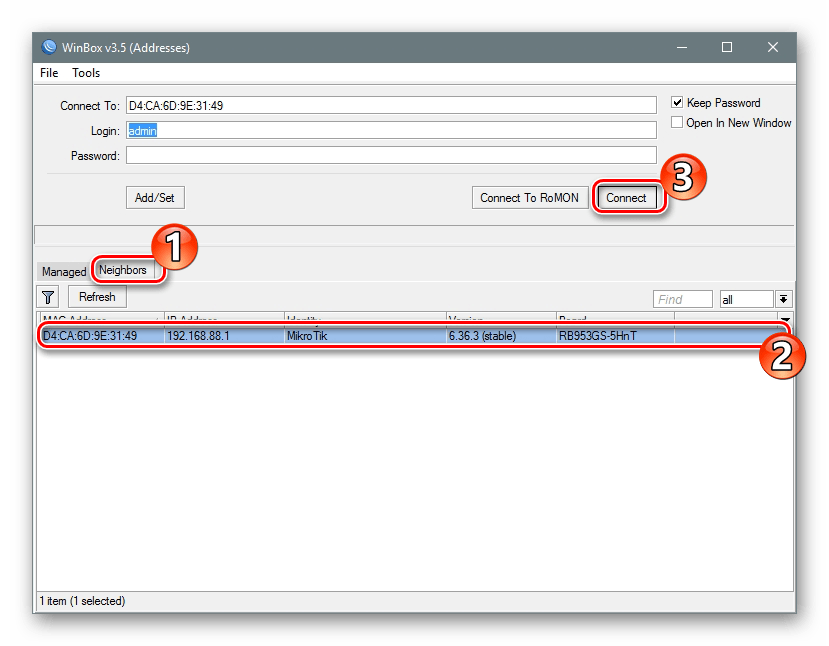This screenshot has height=646, width=829.
Task: Select the 'all' filter combo field
Action: [747, 299]
